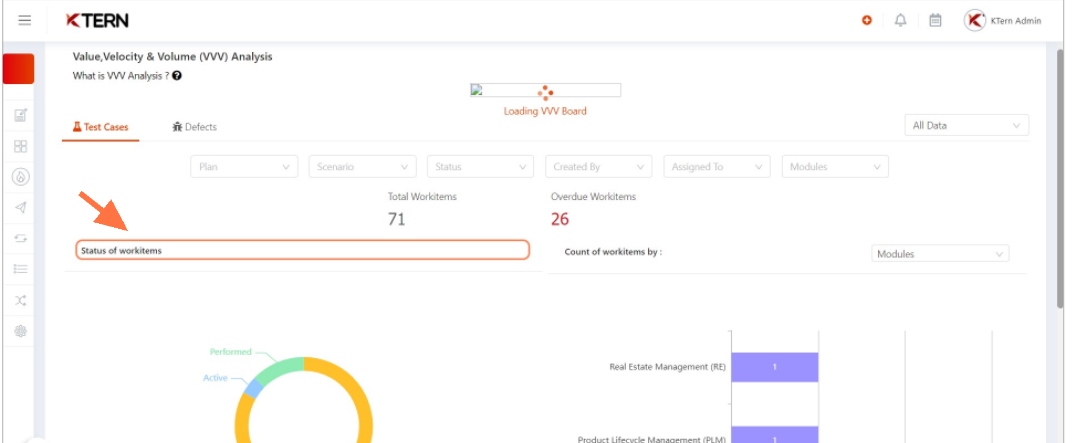
Task: Open the calendar icon in header
Action: click(935, 21)
